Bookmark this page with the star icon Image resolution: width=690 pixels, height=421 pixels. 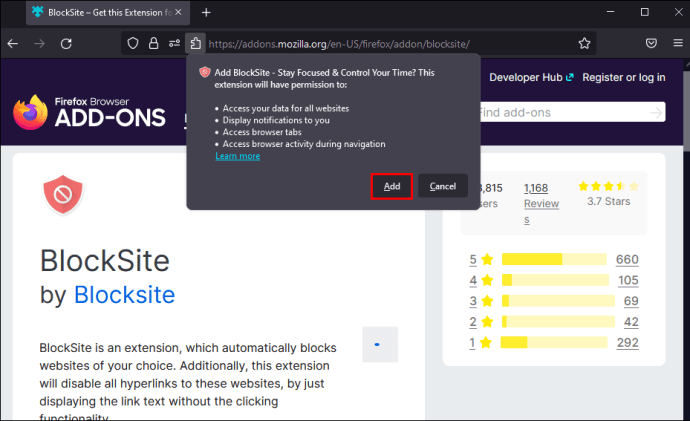584,43
